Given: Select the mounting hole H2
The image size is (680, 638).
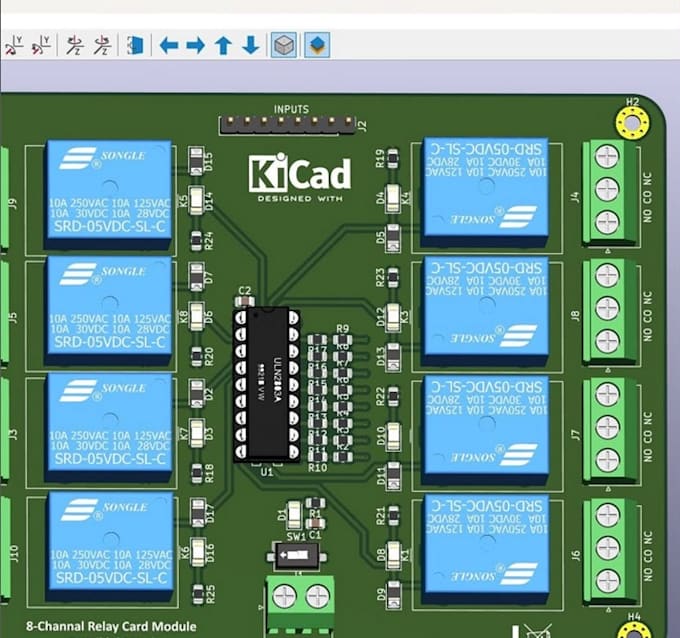Looking at the screenshot, I should [633, 123].
